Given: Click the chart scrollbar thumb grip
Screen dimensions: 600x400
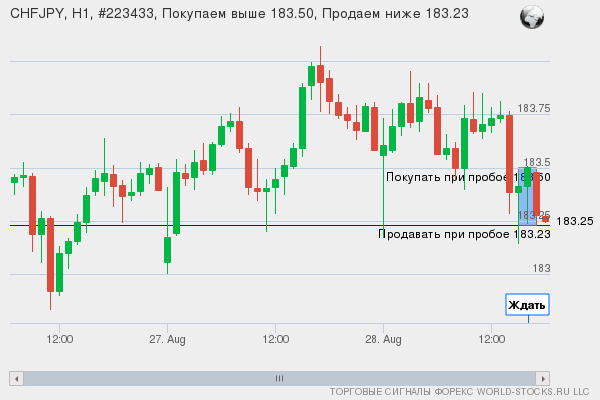Looking at the screenshot, I should coord(279,379).
